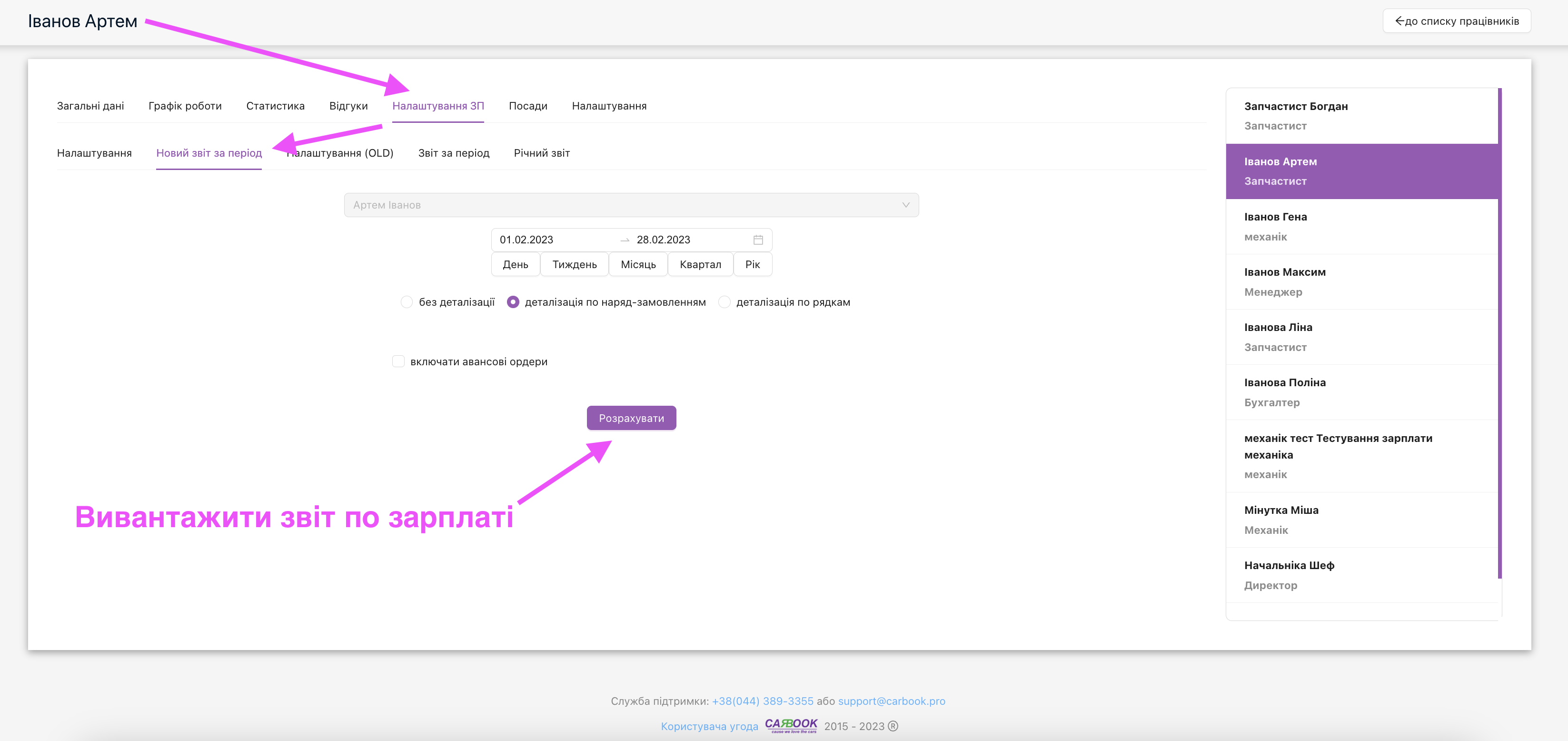Click start date field 01.02.2023

click(x=526, y=240)
